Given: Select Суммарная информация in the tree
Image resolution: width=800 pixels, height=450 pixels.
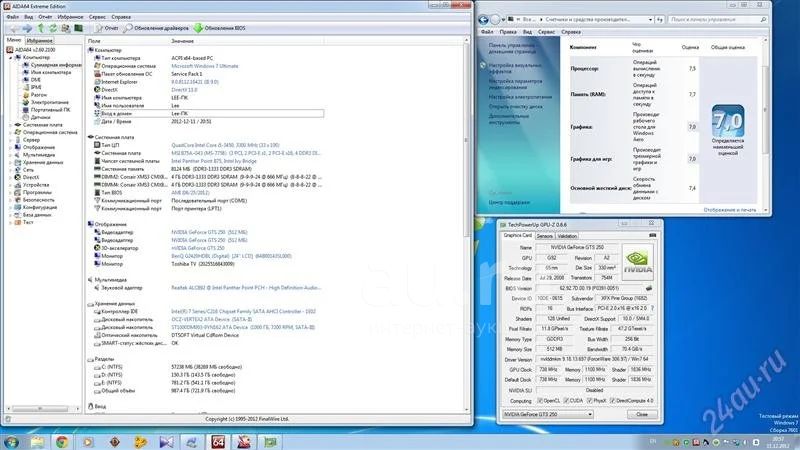Looking at the screenshot, I should [52, 65].
